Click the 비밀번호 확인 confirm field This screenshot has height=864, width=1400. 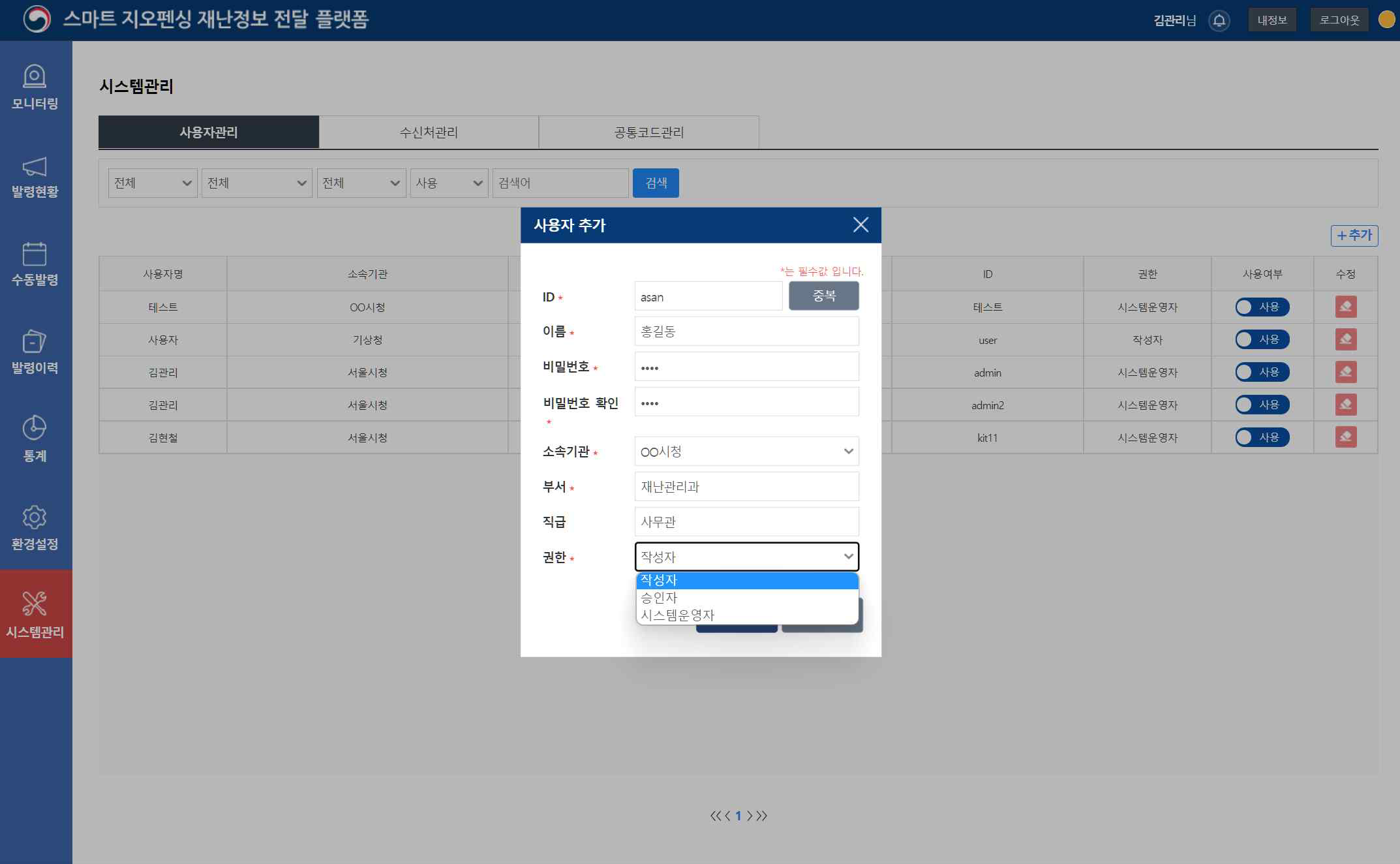746,401
